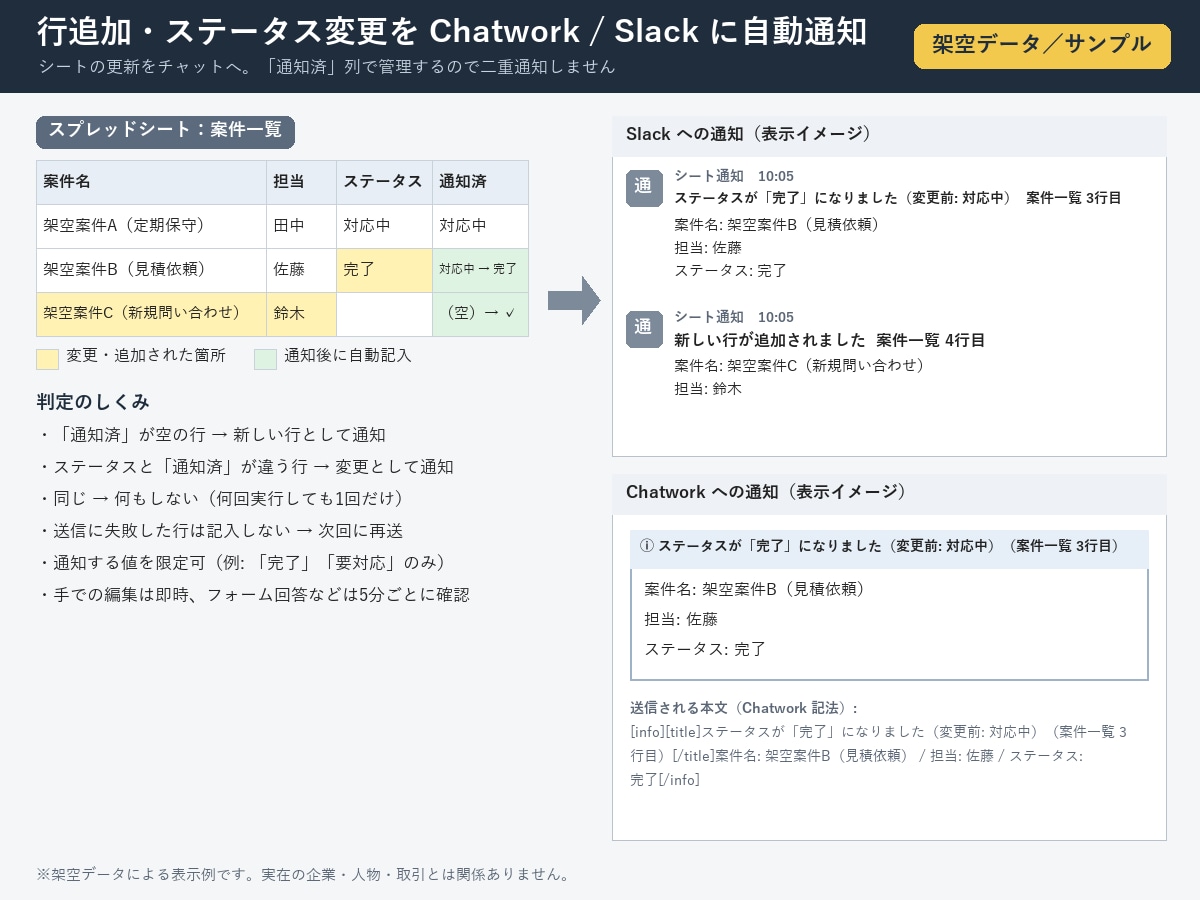
Task: Click the スプレッドシート:案件一覧 label
Action: click(166, 132)
